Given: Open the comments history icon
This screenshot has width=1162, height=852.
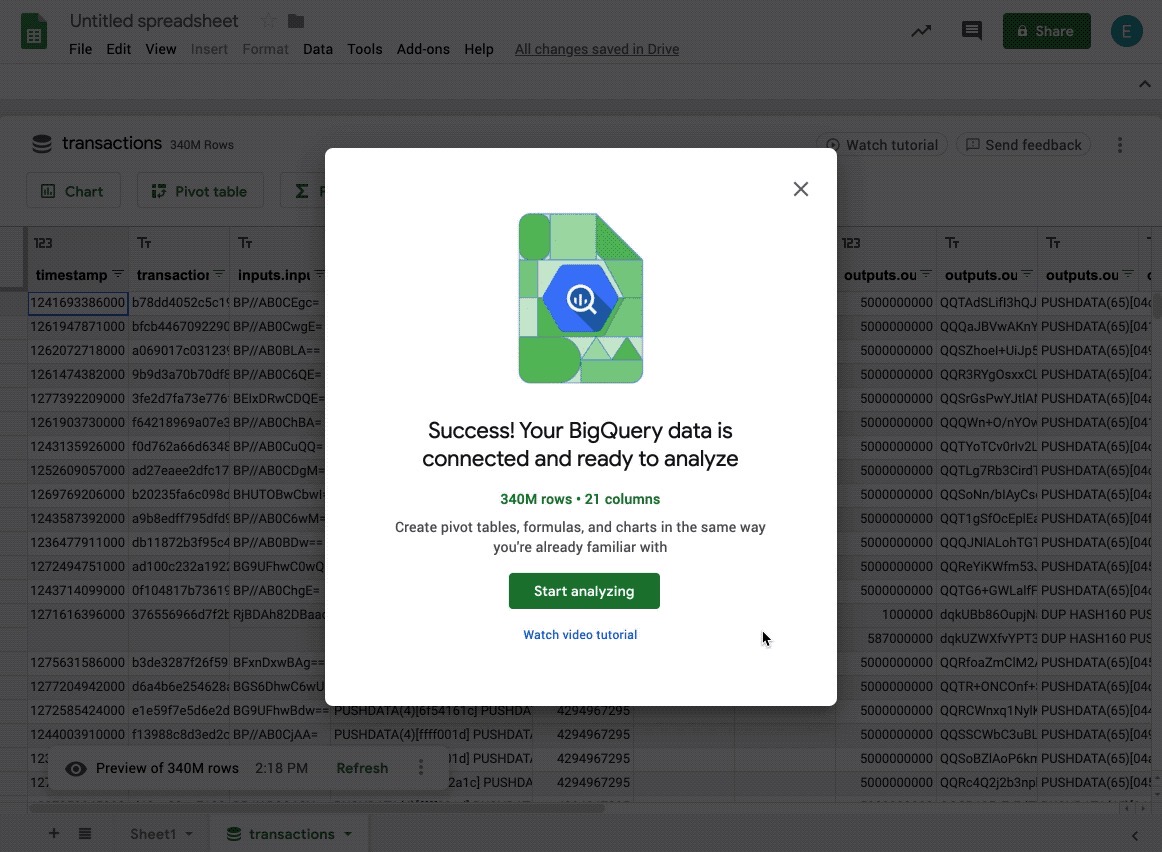Looking at the screenshot, I should (x=971, y=31).
